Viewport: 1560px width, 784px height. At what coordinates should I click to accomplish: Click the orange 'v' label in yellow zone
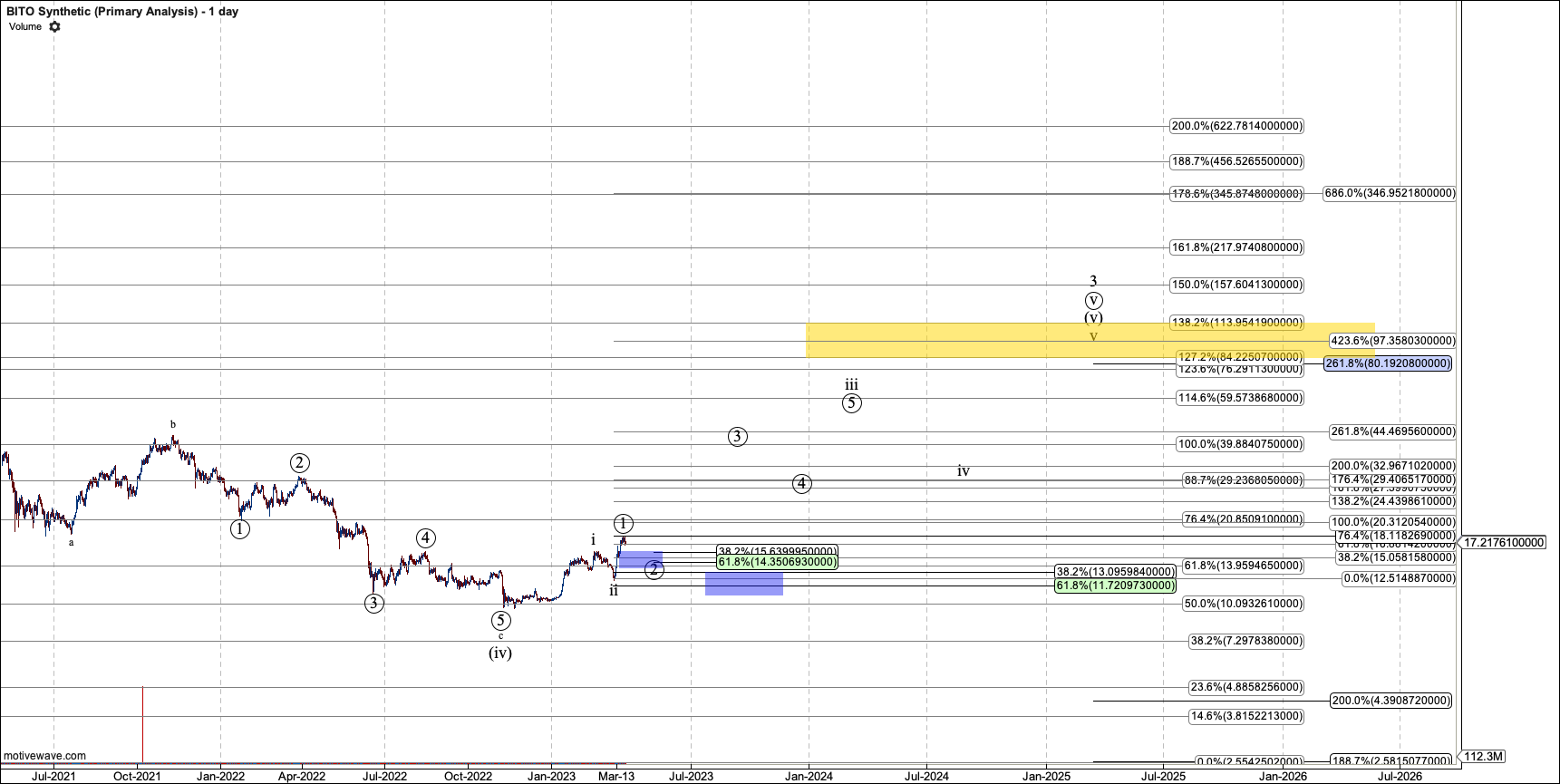[x=1093, y=337]
